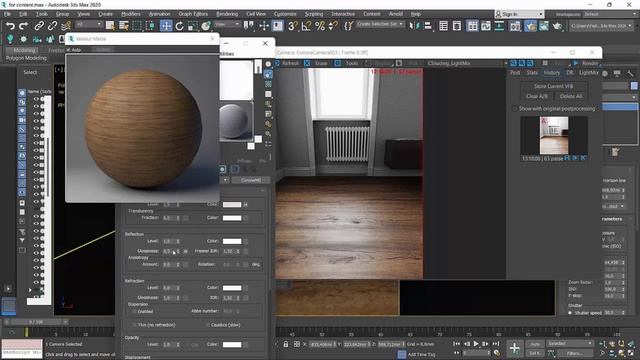Viewport: 640px width, 360px height.
Task: Click the Align tool icon
Action: [x=427, y=26]
